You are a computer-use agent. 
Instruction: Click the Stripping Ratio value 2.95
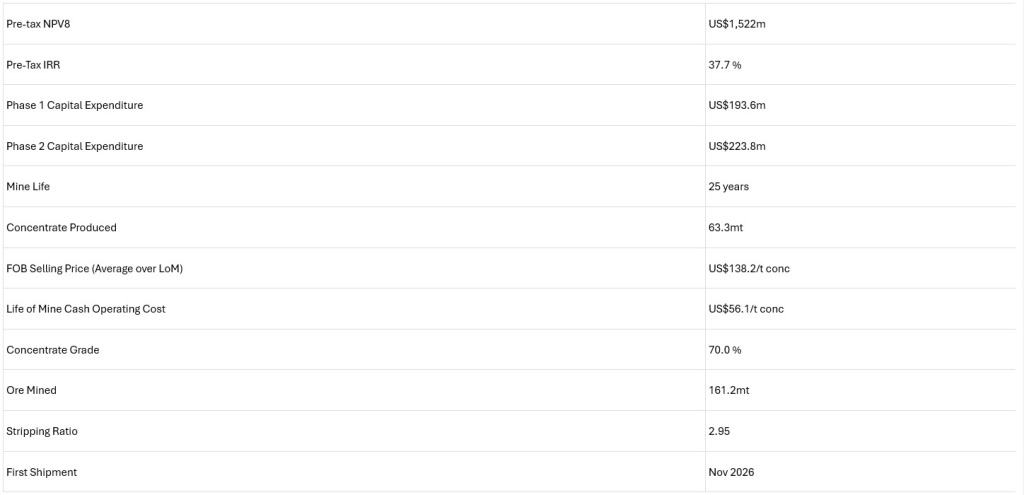coord(718,431)
